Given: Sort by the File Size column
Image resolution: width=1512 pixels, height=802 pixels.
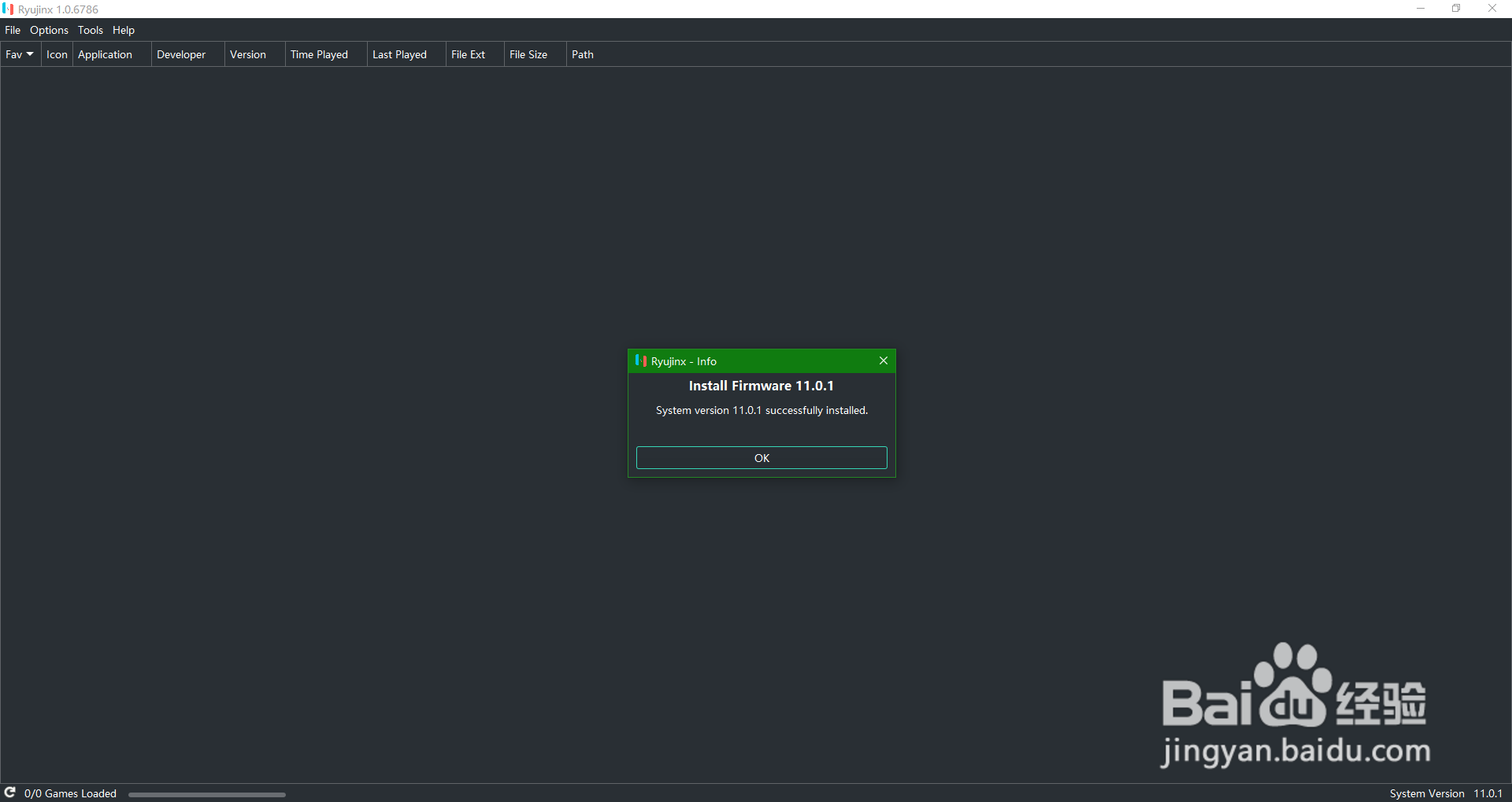Looking at the screenshot, I should pos(535,54).
